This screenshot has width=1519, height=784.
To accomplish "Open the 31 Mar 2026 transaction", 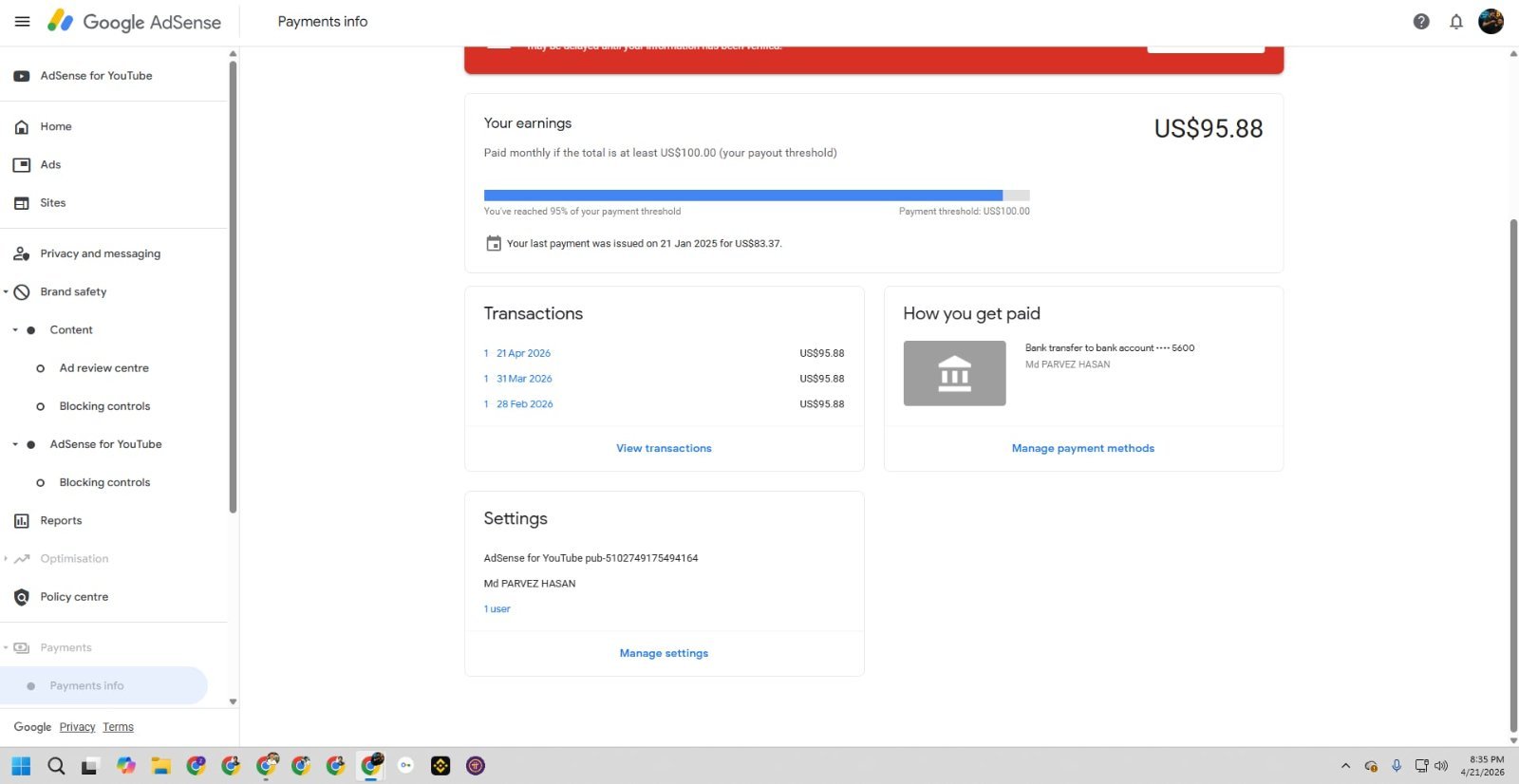I will [x=524, y=379].
